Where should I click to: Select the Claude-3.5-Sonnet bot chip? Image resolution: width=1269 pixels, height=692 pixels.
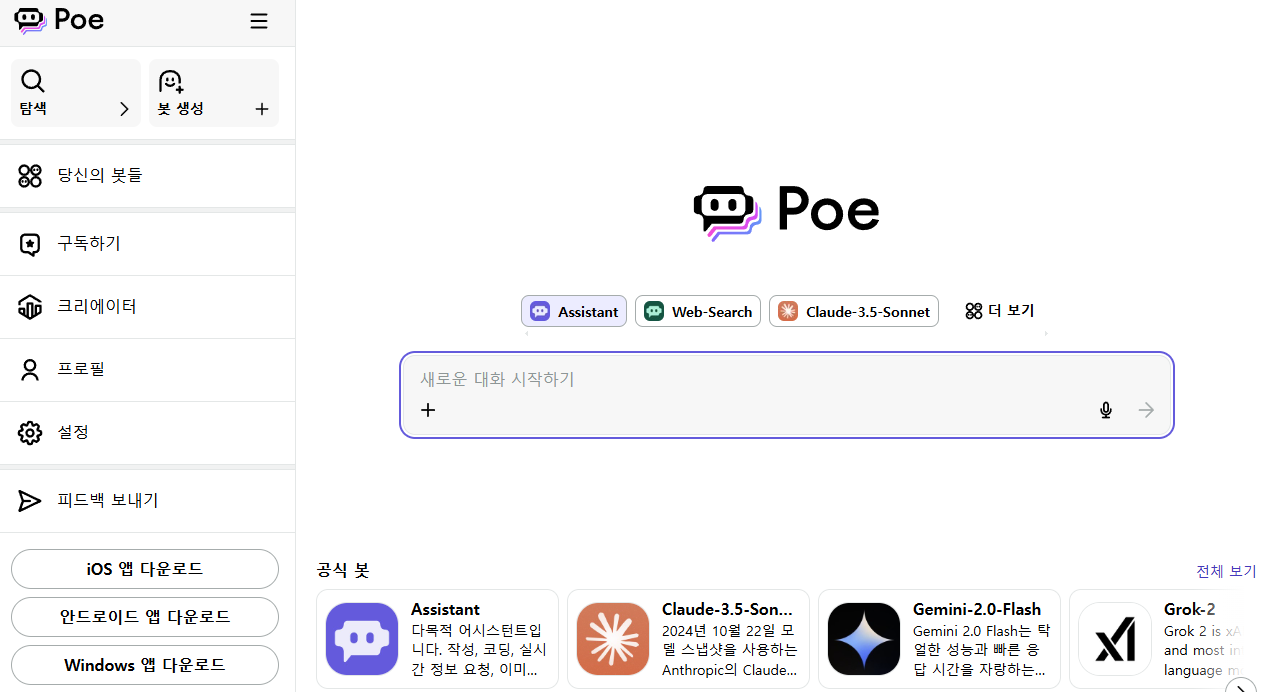click(x=854, y=311)
